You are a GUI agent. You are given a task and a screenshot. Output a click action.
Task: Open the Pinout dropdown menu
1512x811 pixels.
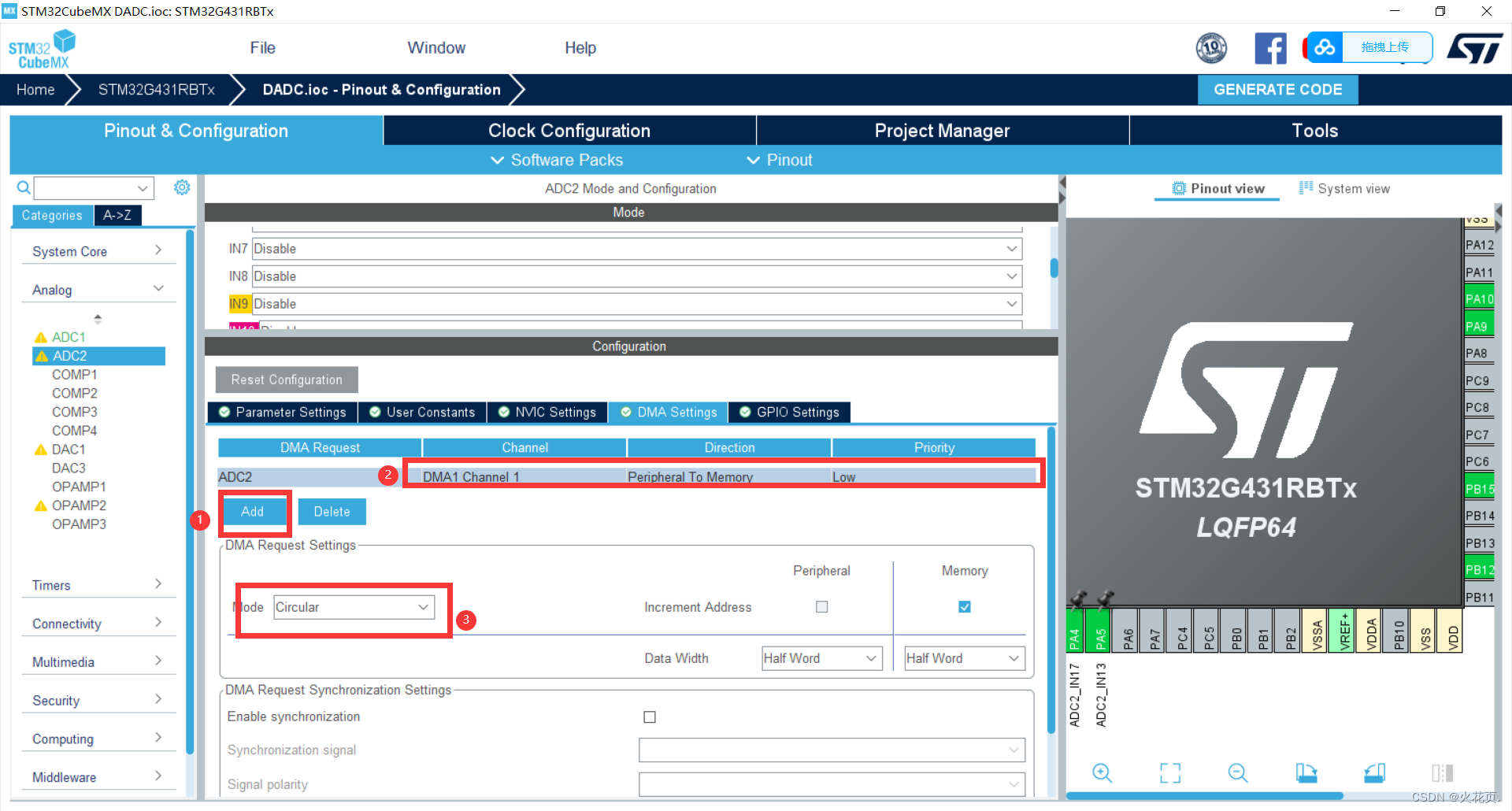(x=779, y=160)
